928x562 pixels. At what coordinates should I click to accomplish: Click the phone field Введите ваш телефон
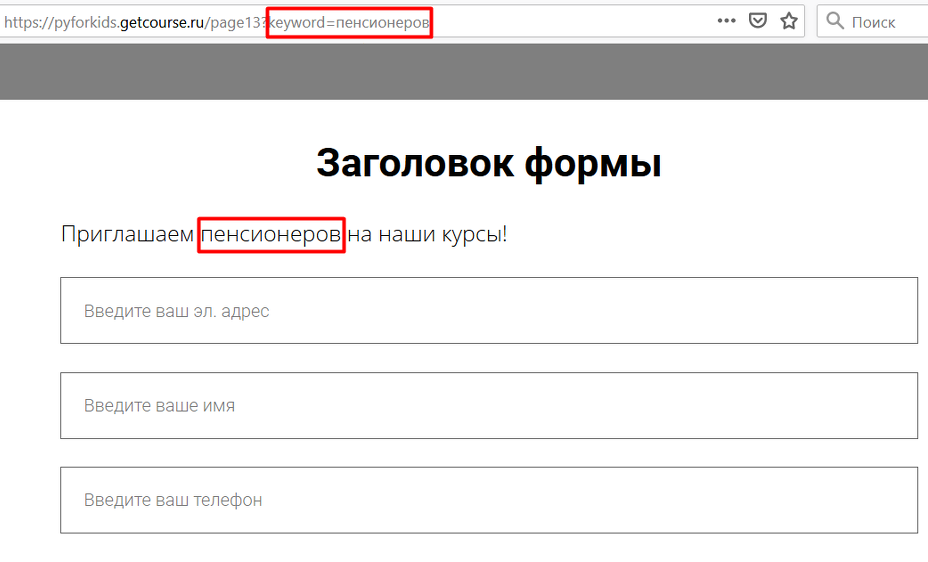coord(489,500)
